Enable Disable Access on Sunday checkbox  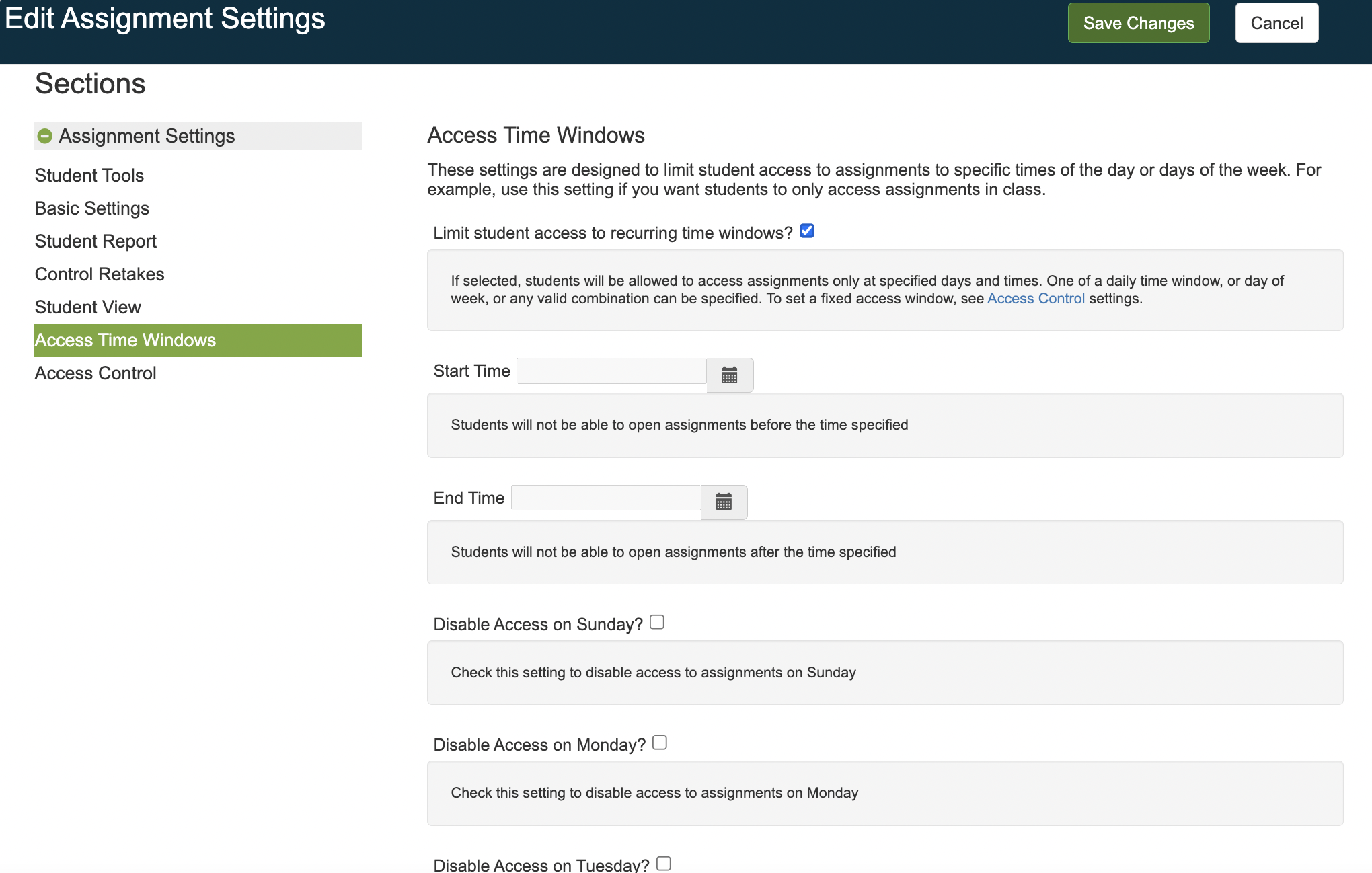657,622
